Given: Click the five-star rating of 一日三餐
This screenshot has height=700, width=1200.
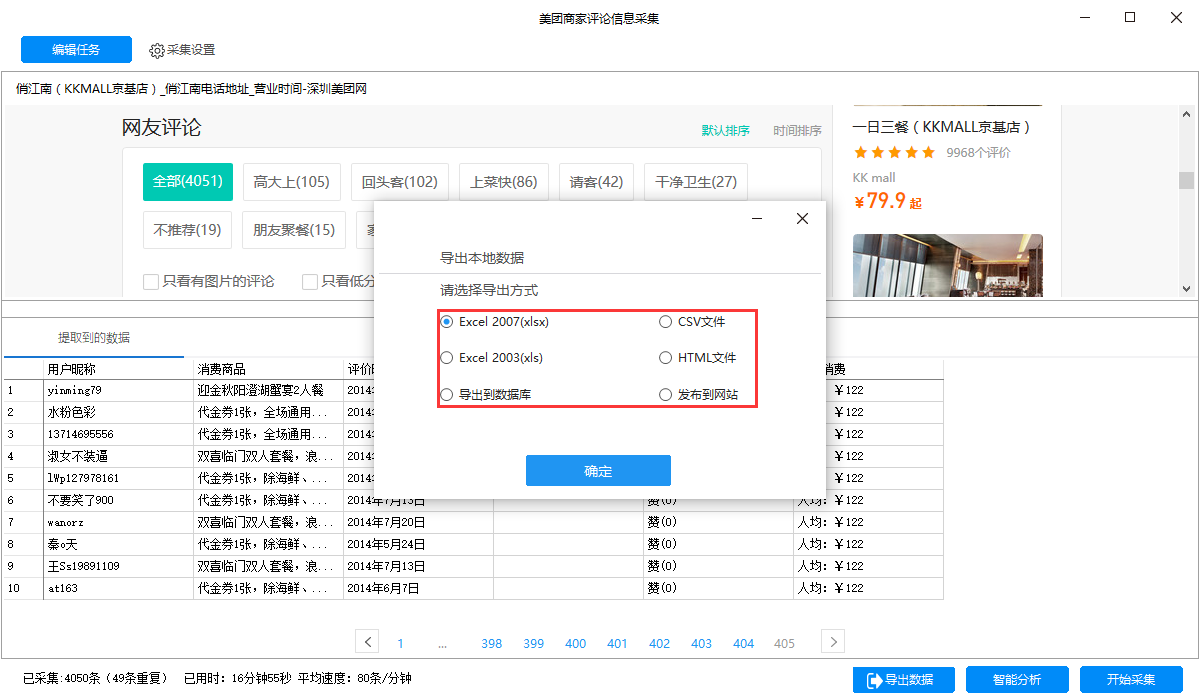Looking at the screenshot, I should [x=894, y=153].
